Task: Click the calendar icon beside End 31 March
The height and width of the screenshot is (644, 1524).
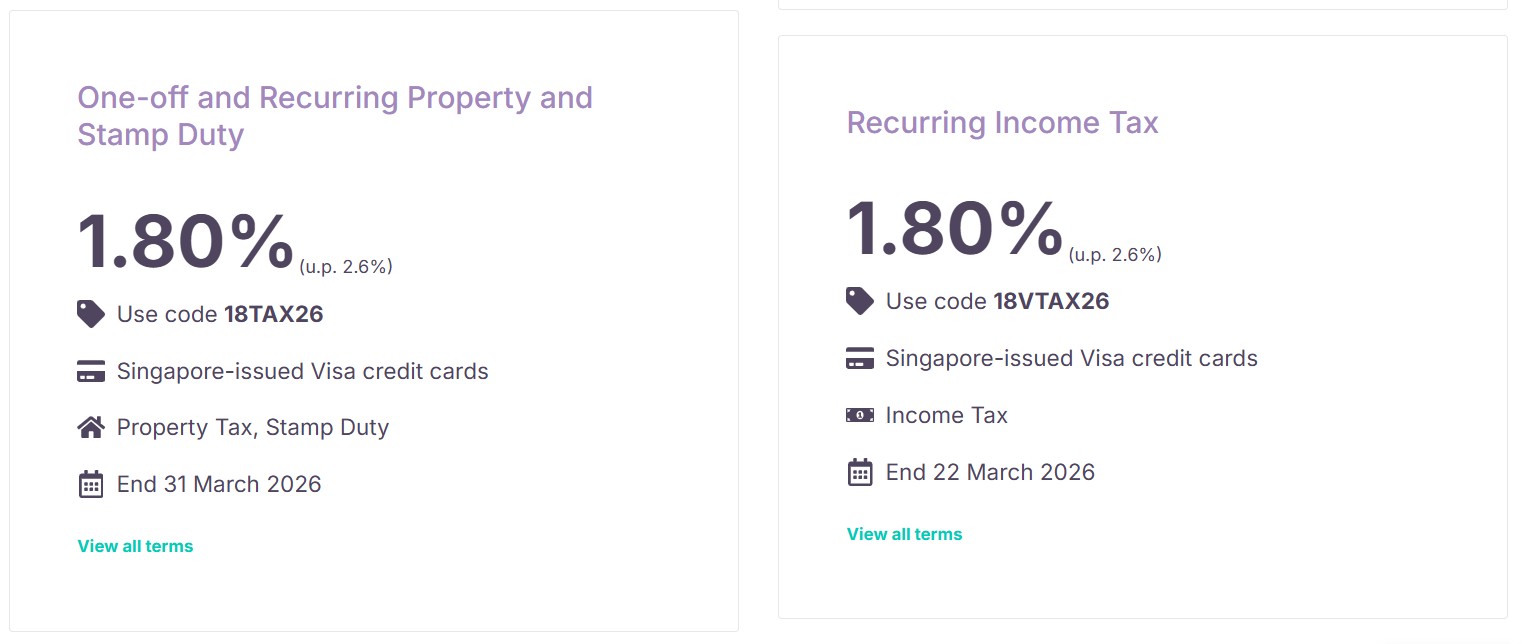Action: click(x=91, y=485)
